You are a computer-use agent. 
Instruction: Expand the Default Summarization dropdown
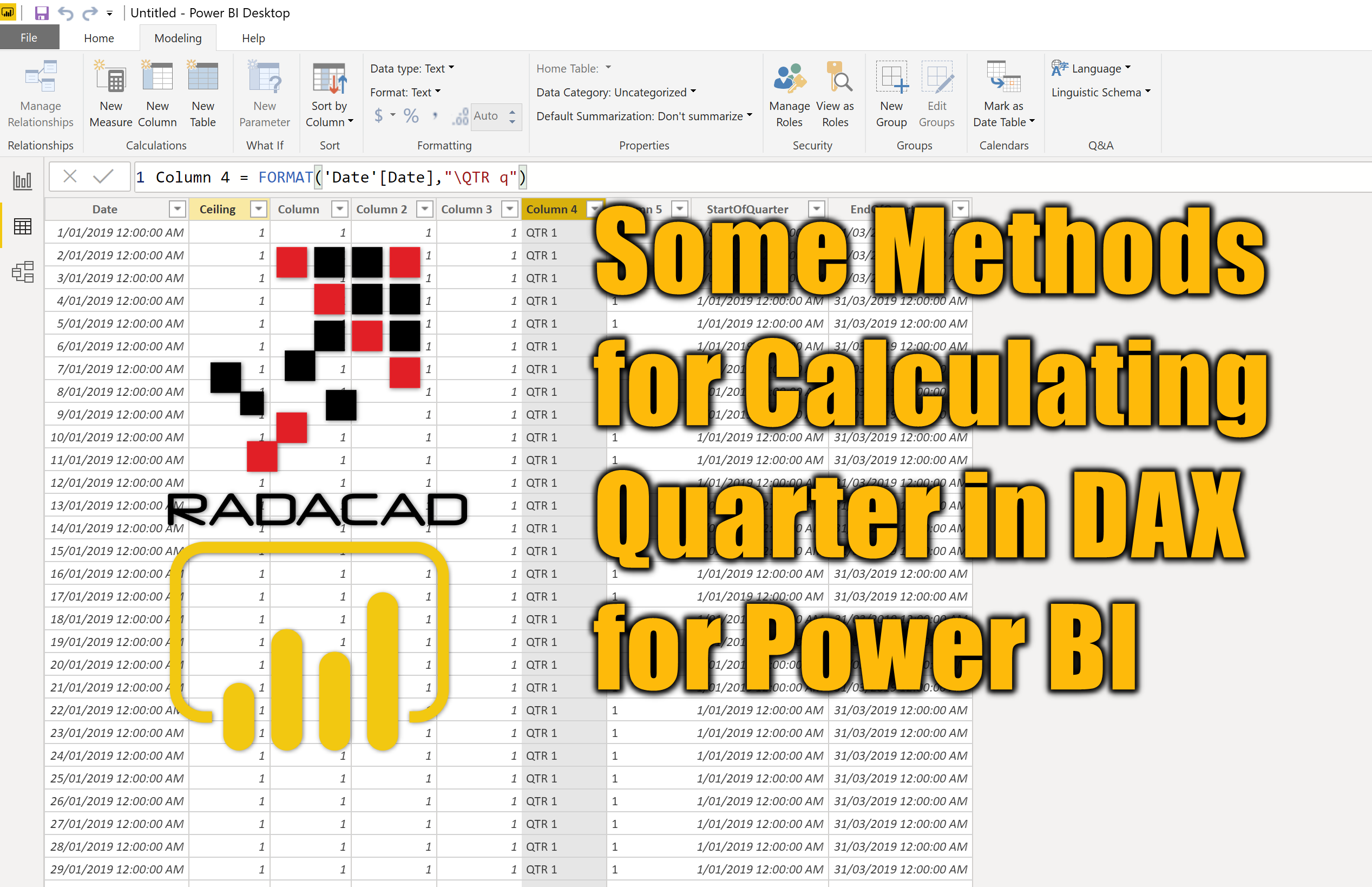click(644, 116)
